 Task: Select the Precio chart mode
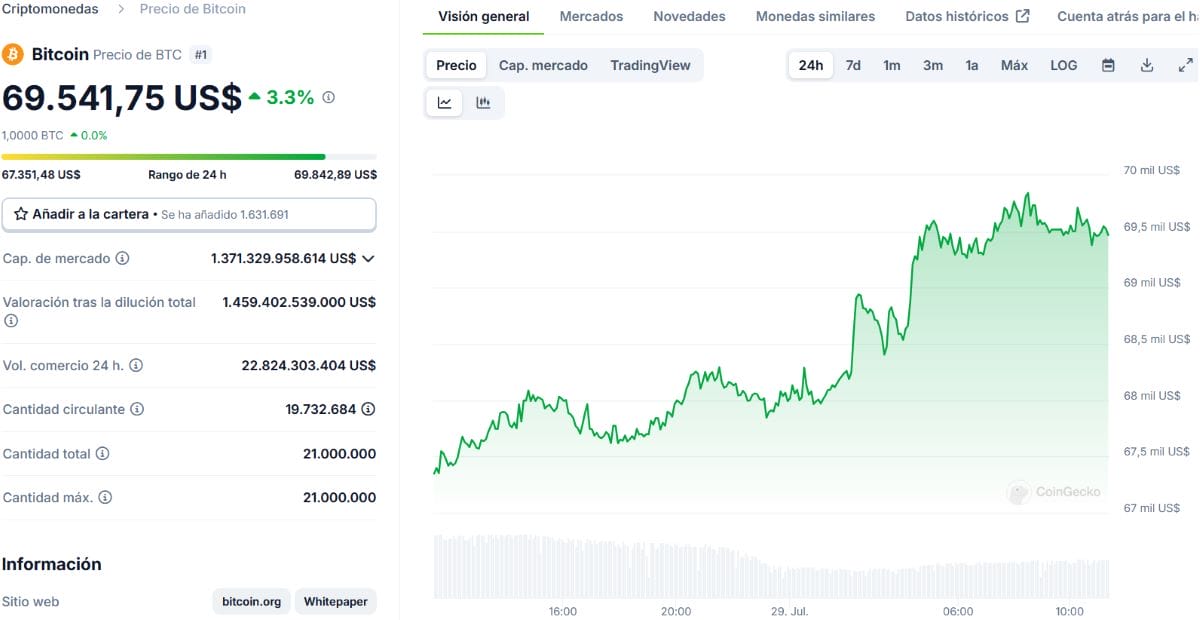click(x=457, y=65)
